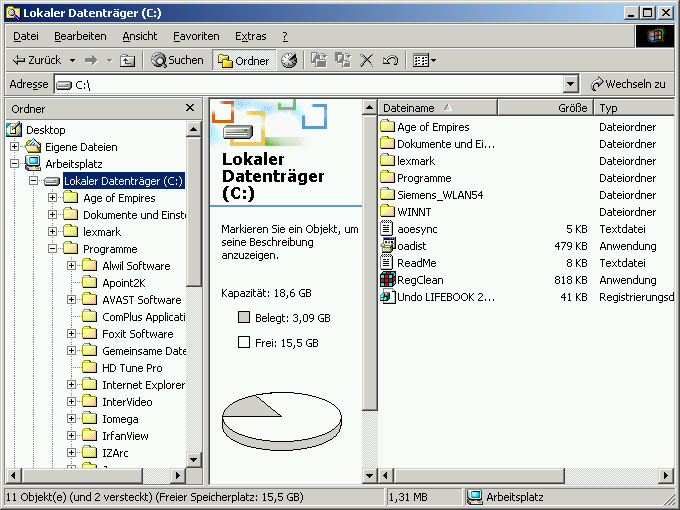Select the Foxit Software tree folder
The width and height of the screenshot is (680, 510).
[x=137, y=334]
